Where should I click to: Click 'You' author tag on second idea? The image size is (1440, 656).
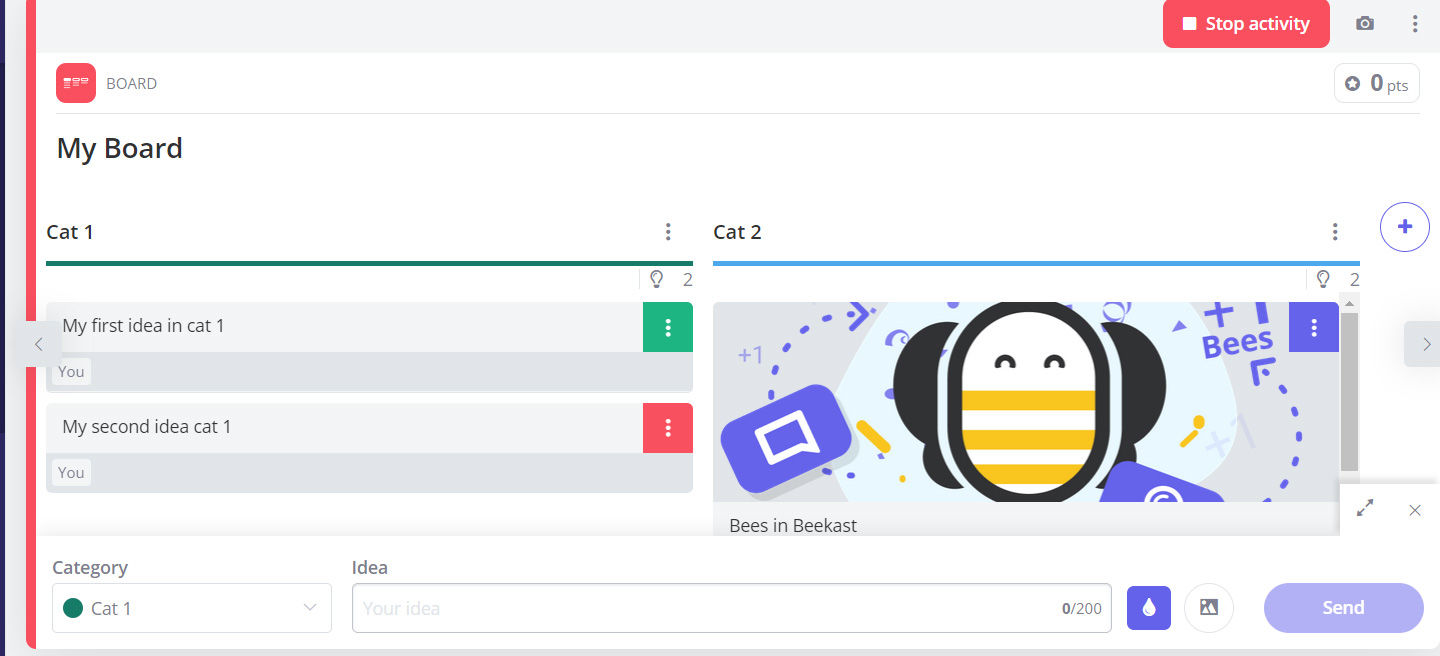[71, 473]
